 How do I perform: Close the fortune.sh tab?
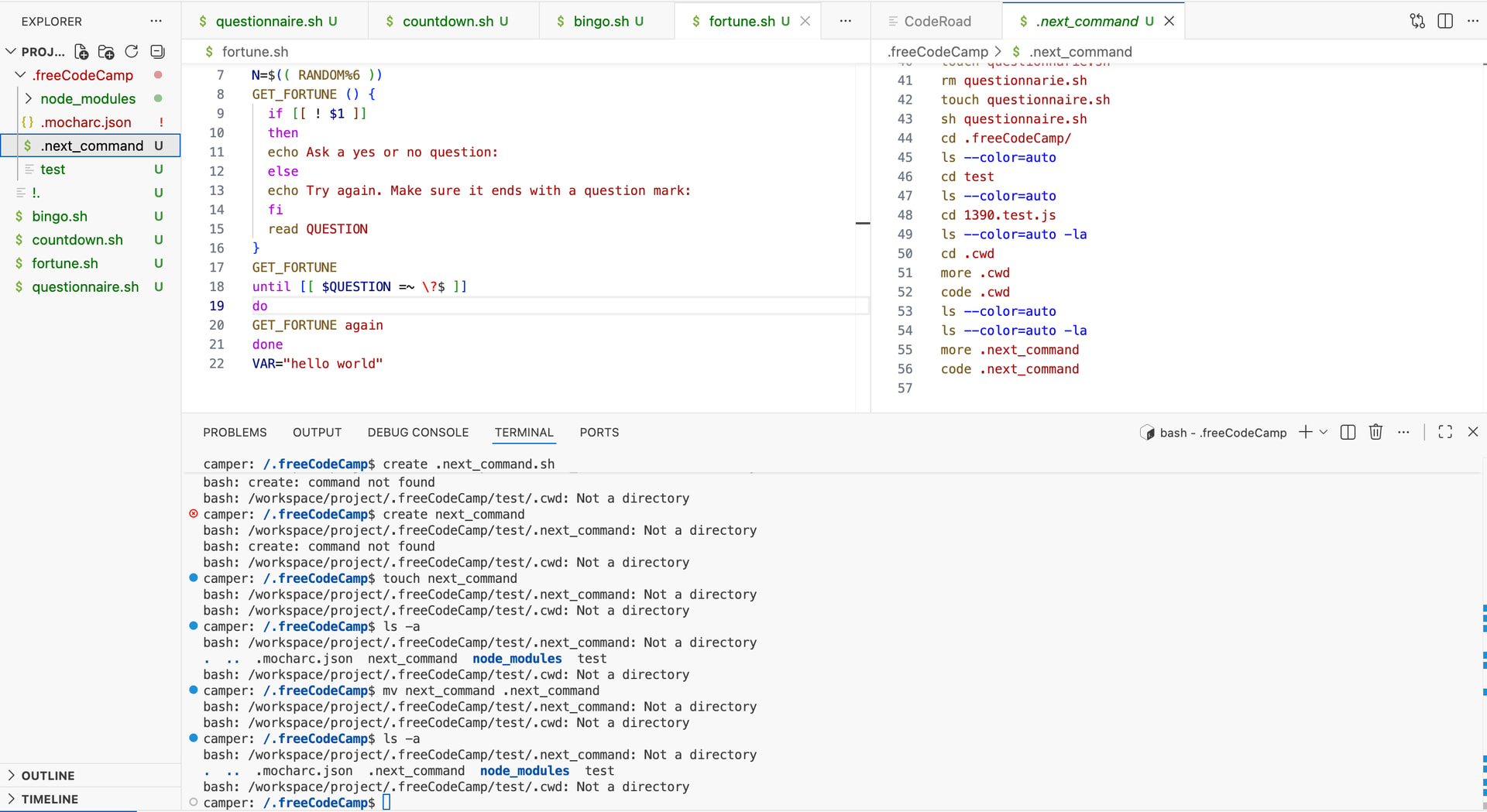[805, 21]
